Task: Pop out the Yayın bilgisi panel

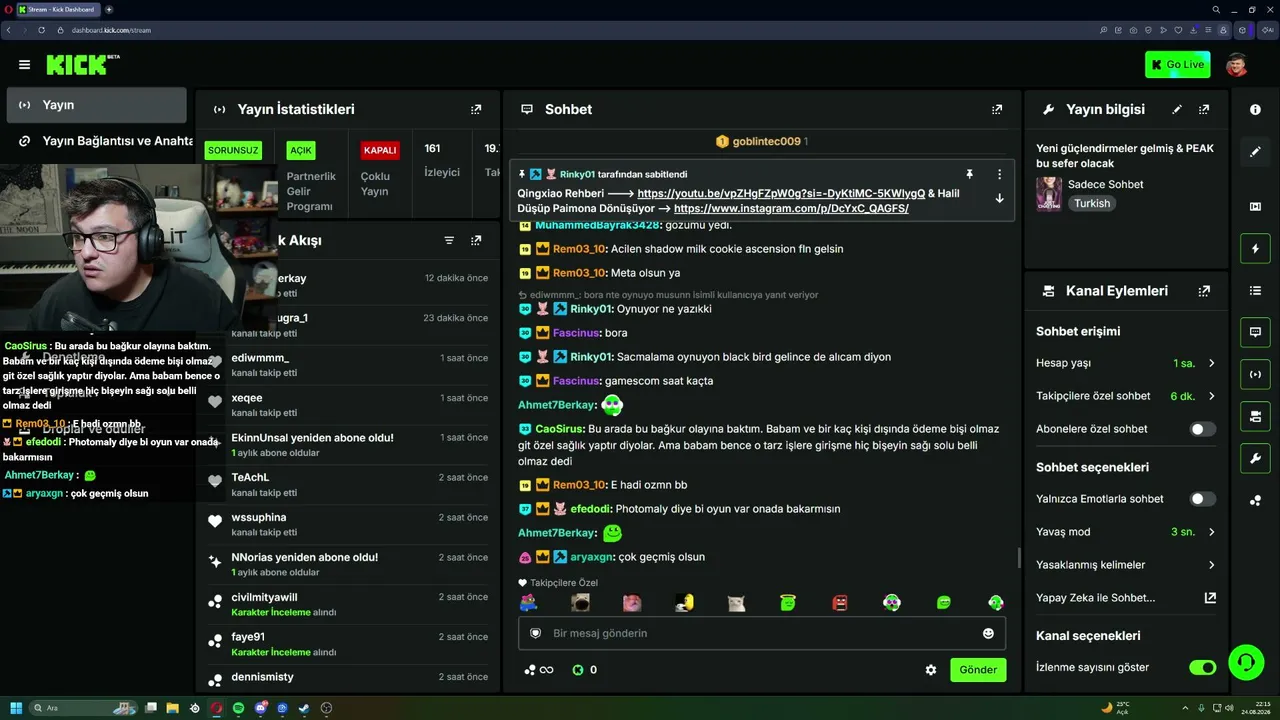Action: [x=1204, y=109]
